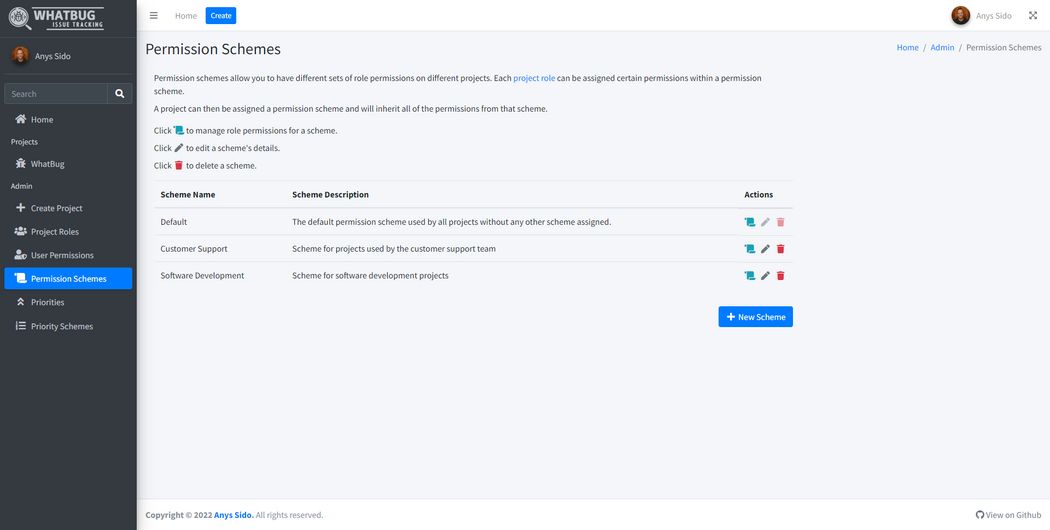Image resolution: width=1050 pixels, height=530 pixels.
Task: Select the WhatBug project in sidebar
Action: click(47, 164)
